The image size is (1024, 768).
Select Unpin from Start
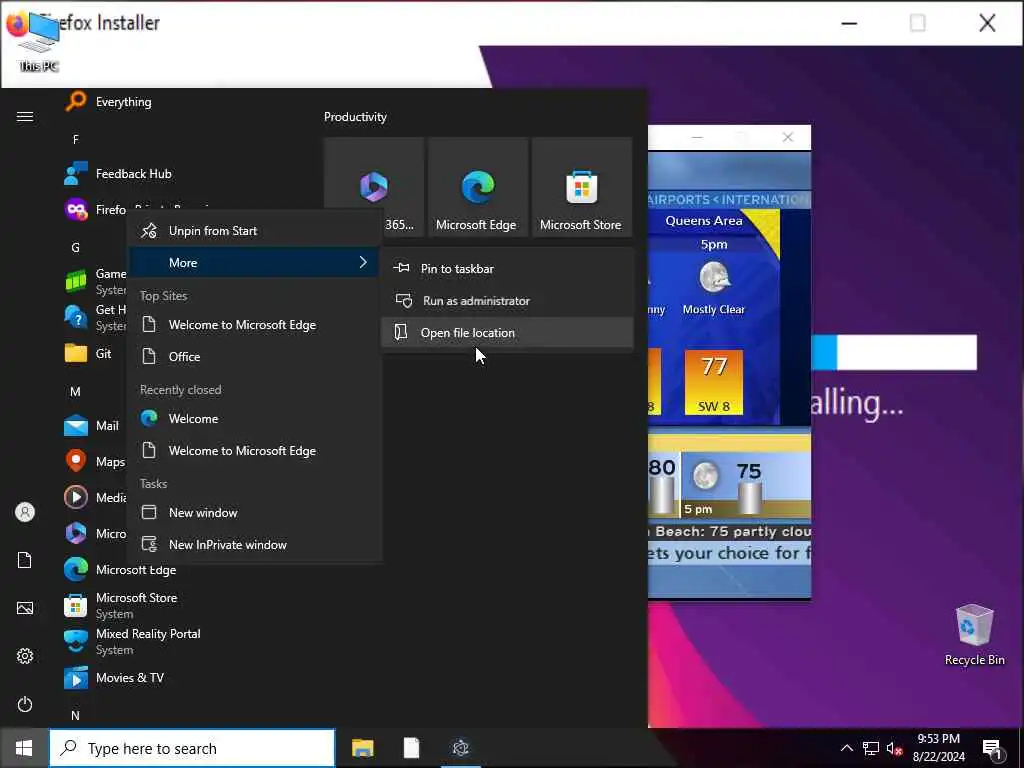point(253,231)
